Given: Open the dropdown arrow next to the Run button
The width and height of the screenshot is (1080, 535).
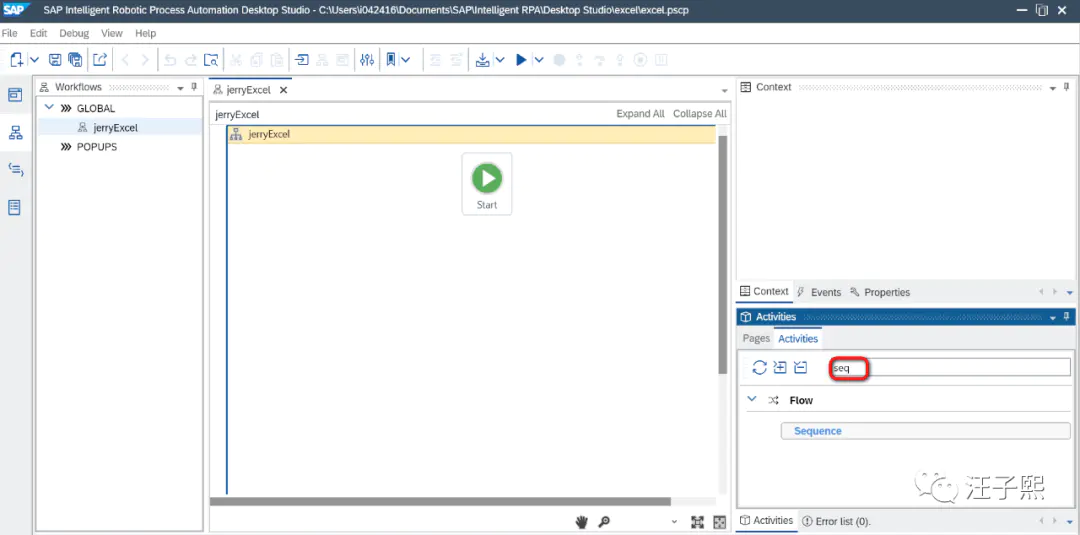Looking at the screenshot, I should click(539, 60).
